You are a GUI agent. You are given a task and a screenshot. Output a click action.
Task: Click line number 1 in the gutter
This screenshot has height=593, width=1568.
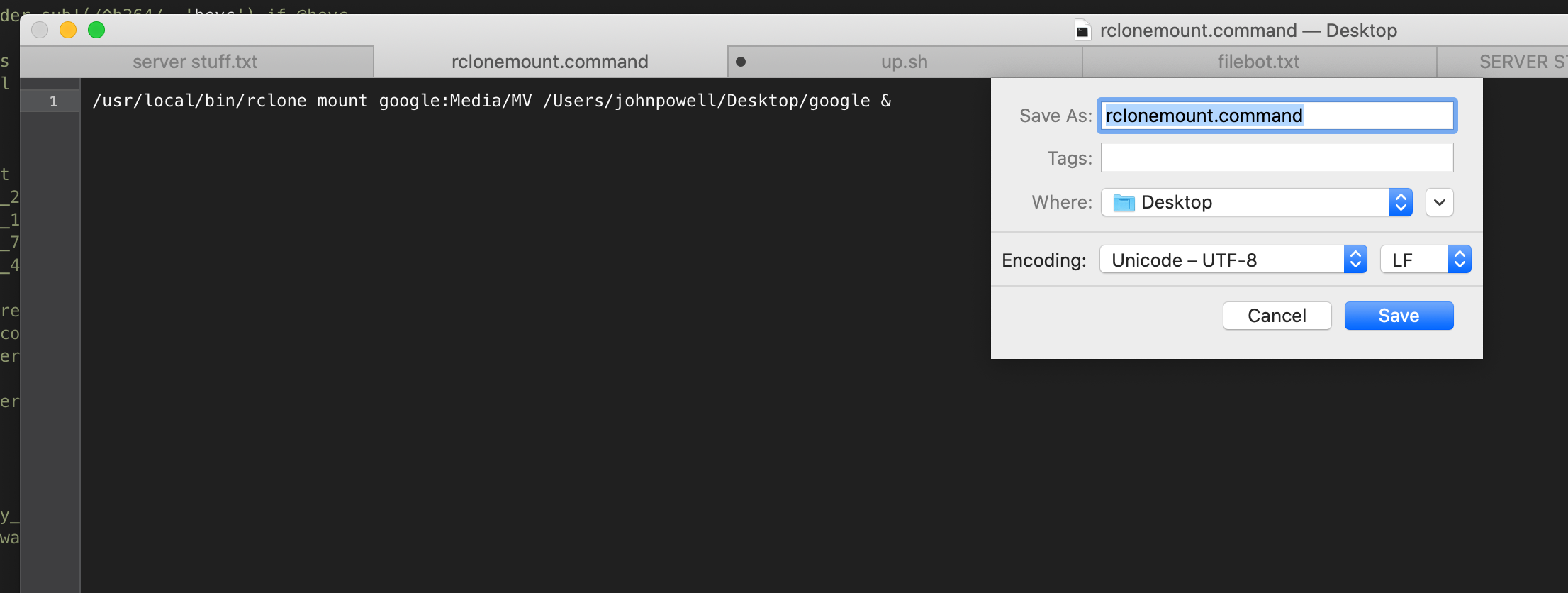53,101
